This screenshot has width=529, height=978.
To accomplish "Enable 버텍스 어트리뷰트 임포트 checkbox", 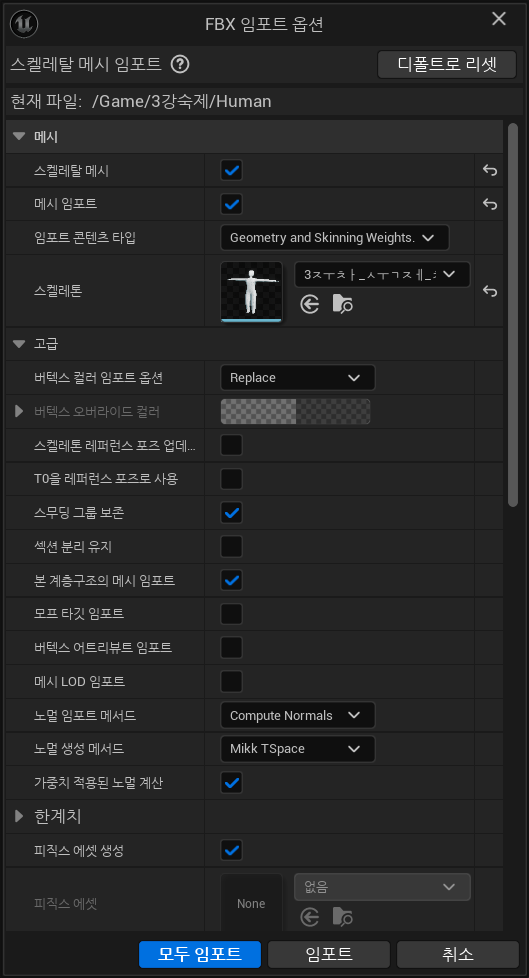I will (231, 647).
